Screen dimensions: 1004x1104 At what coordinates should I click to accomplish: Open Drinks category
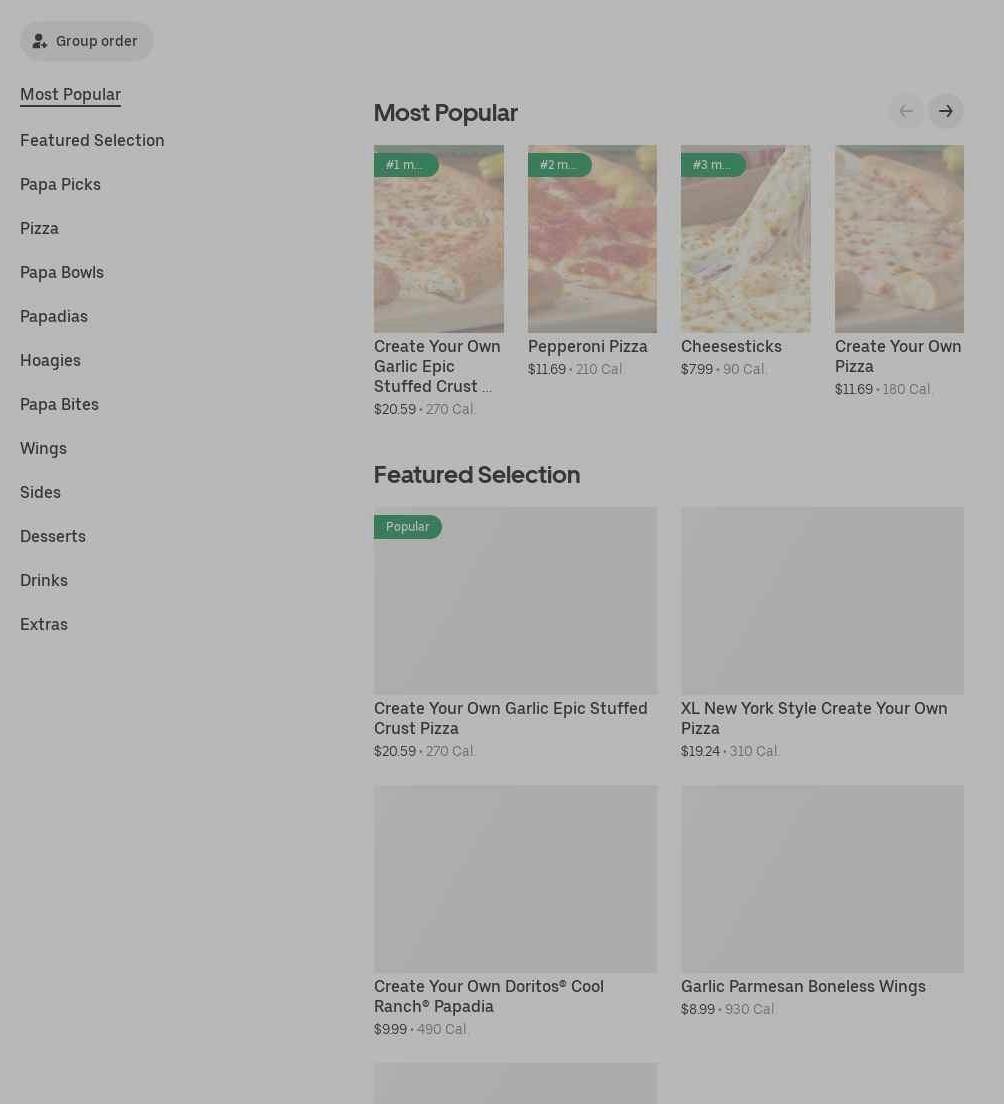(x=44, y=580)
